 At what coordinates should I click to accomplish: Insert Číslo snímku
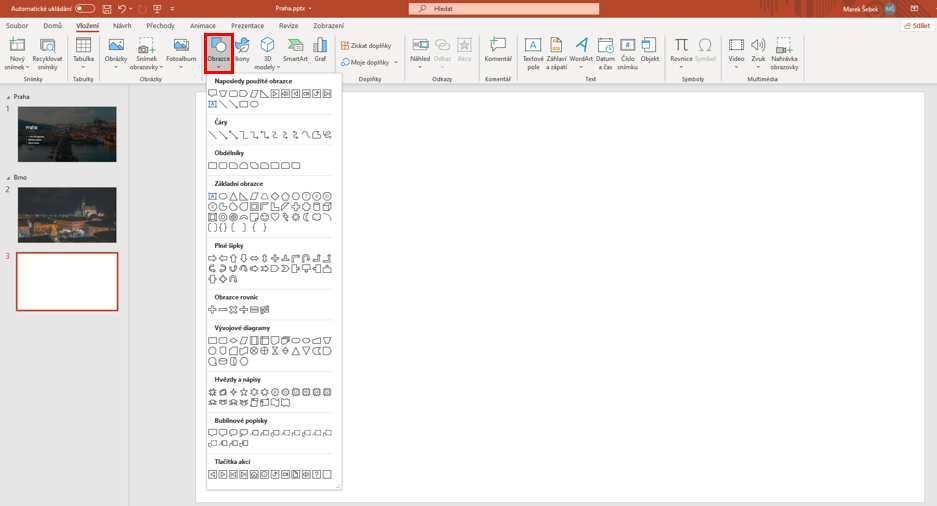point(627,54)
